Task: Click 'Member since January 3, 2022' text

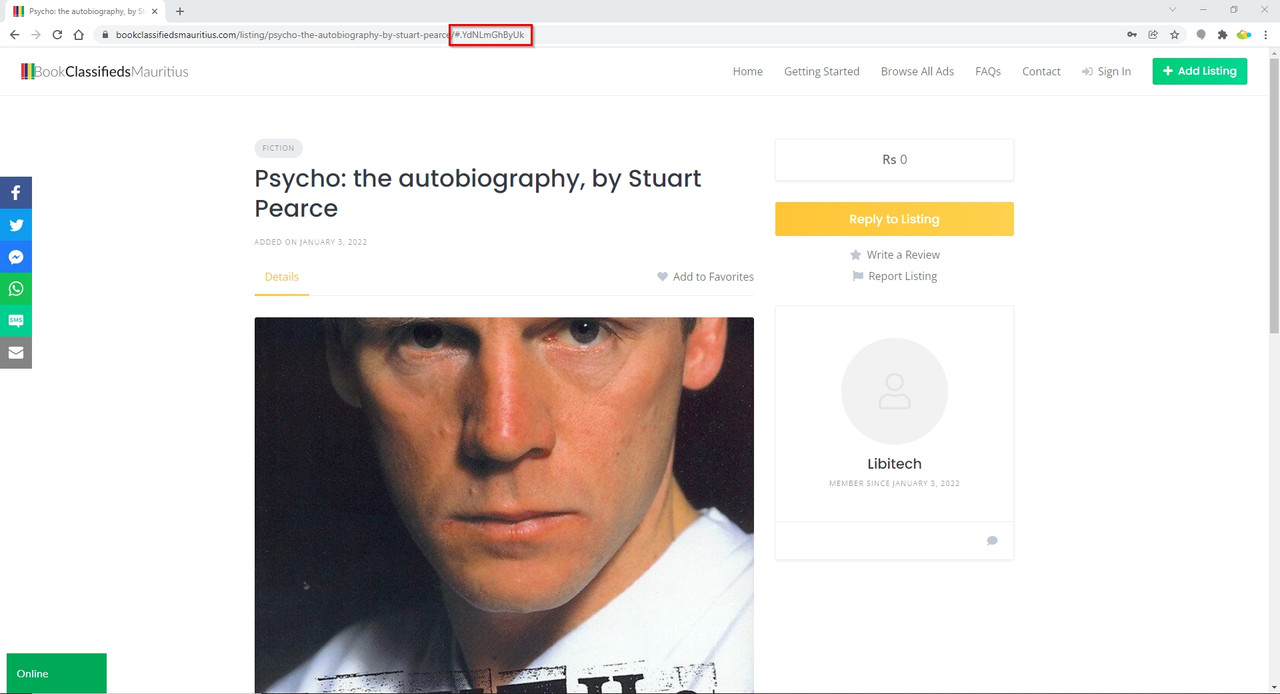Action: coord(894,484)
